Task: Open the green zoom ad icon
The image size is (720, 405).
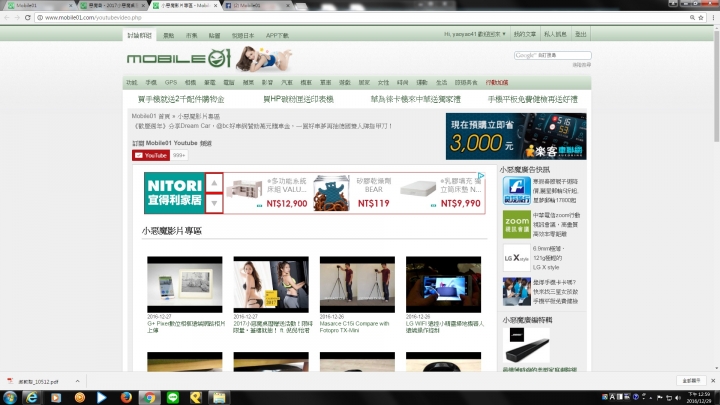Action: tap(517, 224)
